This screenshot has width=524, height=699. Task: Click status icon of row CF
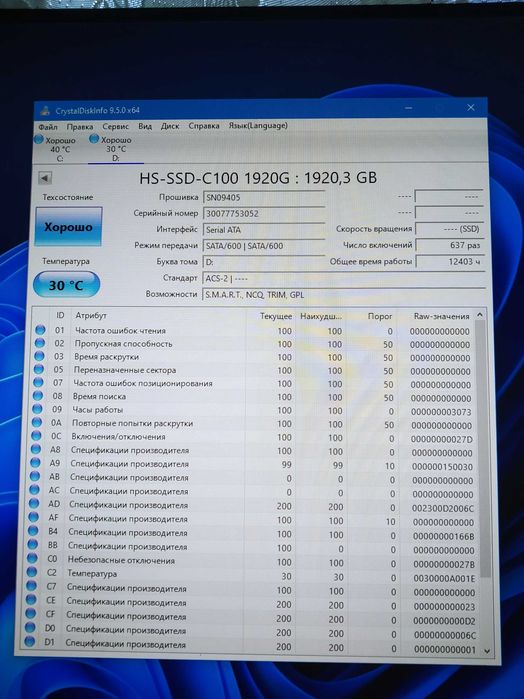pyautogui.click(x=30, y=613)
